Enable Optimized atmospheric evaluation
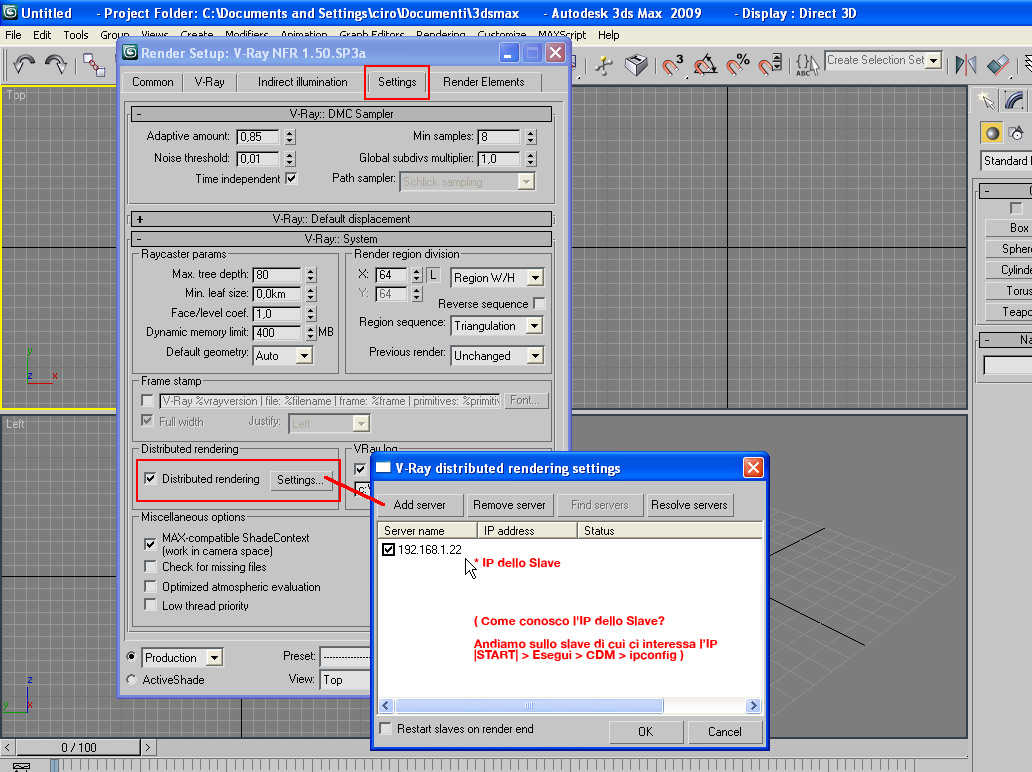This screenshot has height=772, width=1032. coord(150,586)
